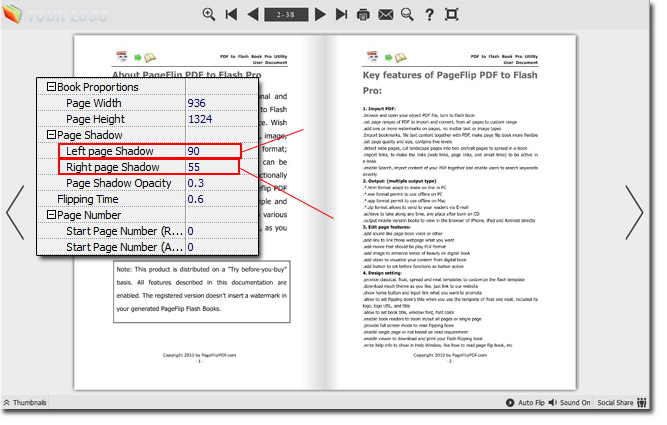
Task: Toggle Sound On speaker
Action: point(569,402)
